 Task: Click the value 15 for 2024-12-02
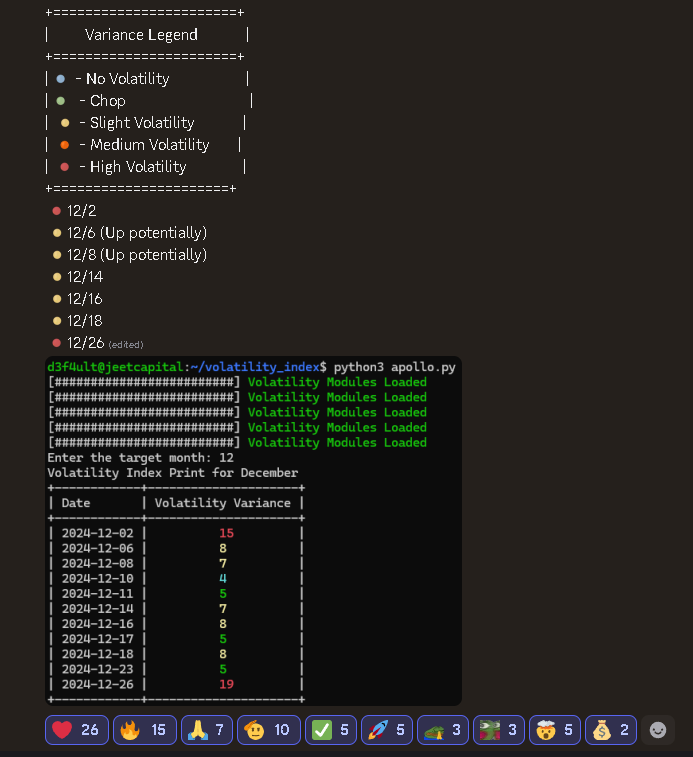pyautogui.click(x=226, y=533)
